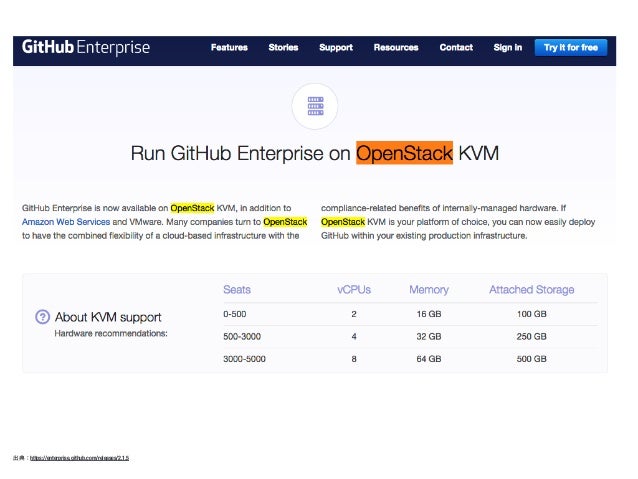Click the 100 GB storage value
This screenshot has width=638, height=479.
[531, 314]
